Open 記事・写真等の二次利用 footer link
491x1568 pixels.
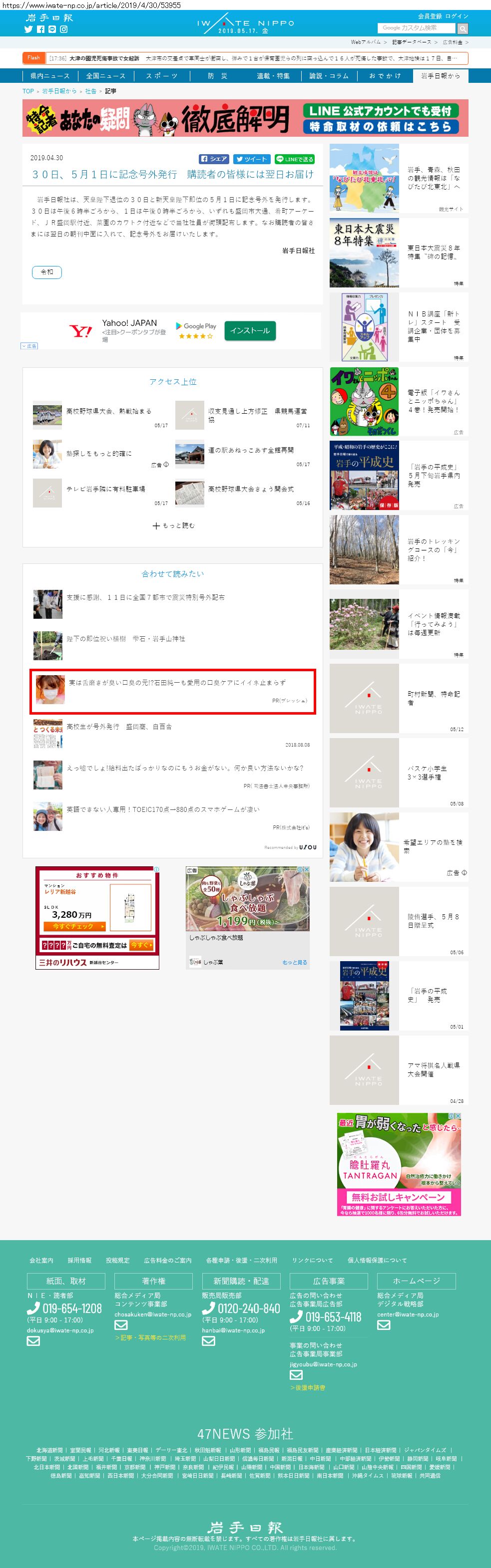[150, 1337]
